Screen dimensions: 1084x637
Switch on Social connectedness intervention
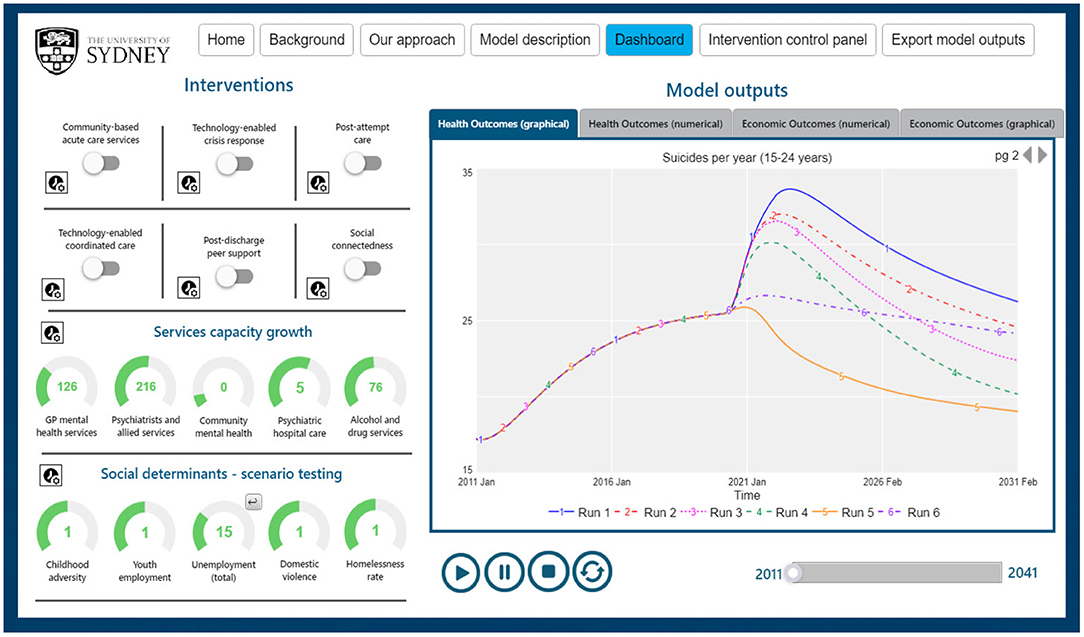tap(362, 268)
